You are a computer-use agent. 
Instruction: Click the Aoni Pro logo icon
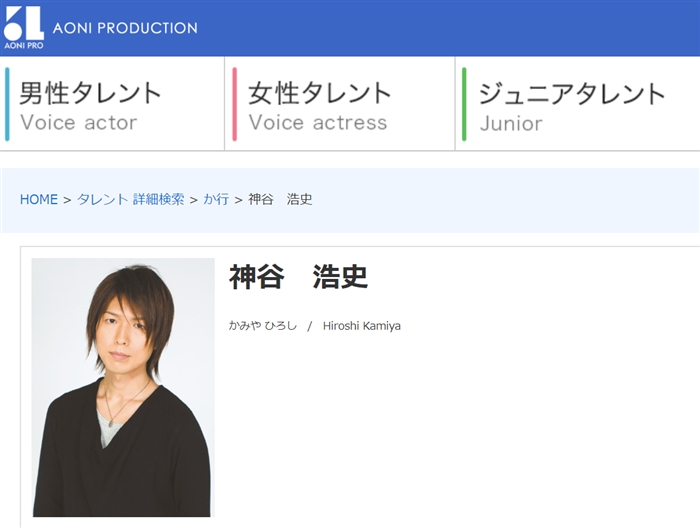[x=24, y=27]
